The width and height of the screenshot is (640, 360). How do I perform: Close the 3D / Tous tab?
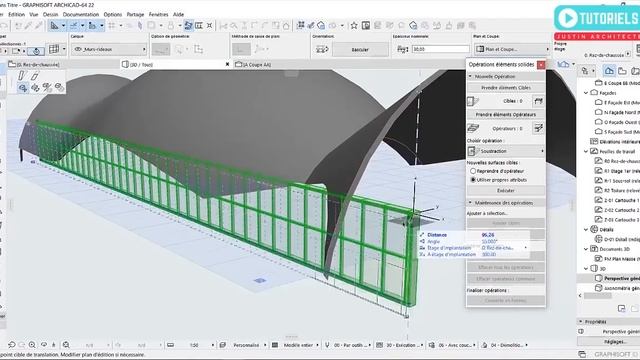tap(227, 64)
